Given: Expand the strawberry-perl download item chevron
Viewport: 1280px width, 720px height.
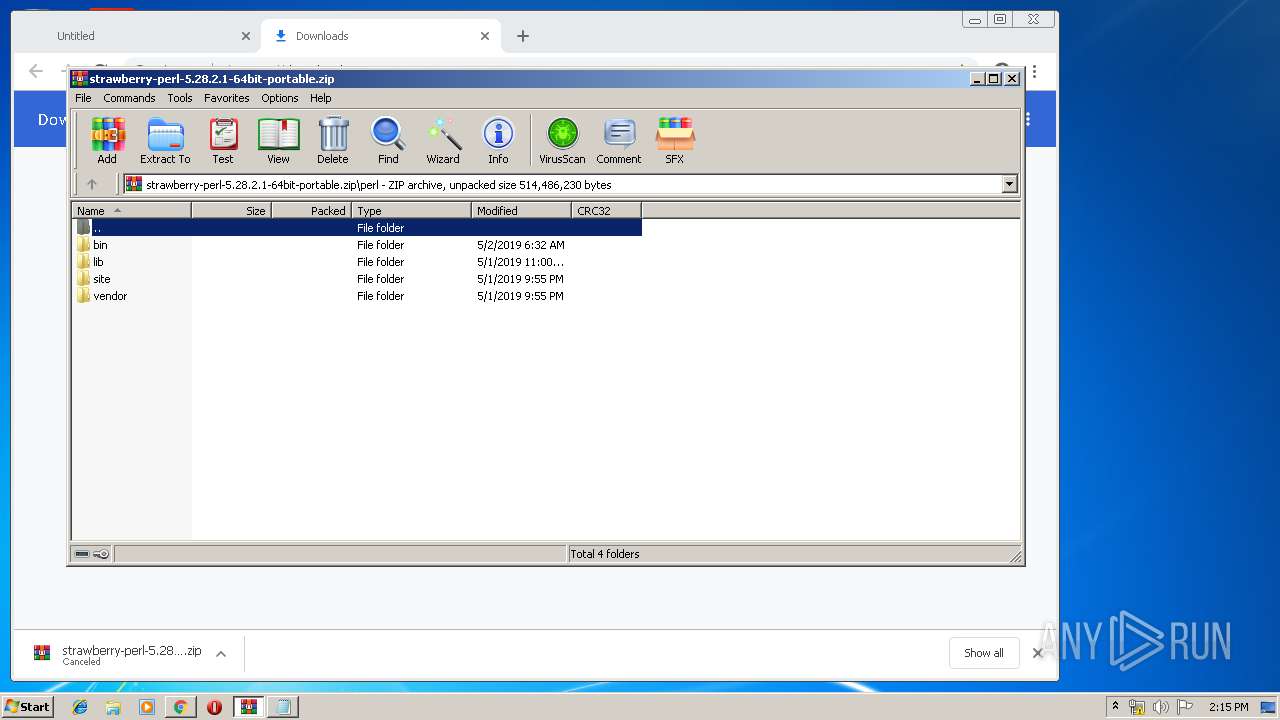Looking at the screenshot, I should (x=221, y=654).
